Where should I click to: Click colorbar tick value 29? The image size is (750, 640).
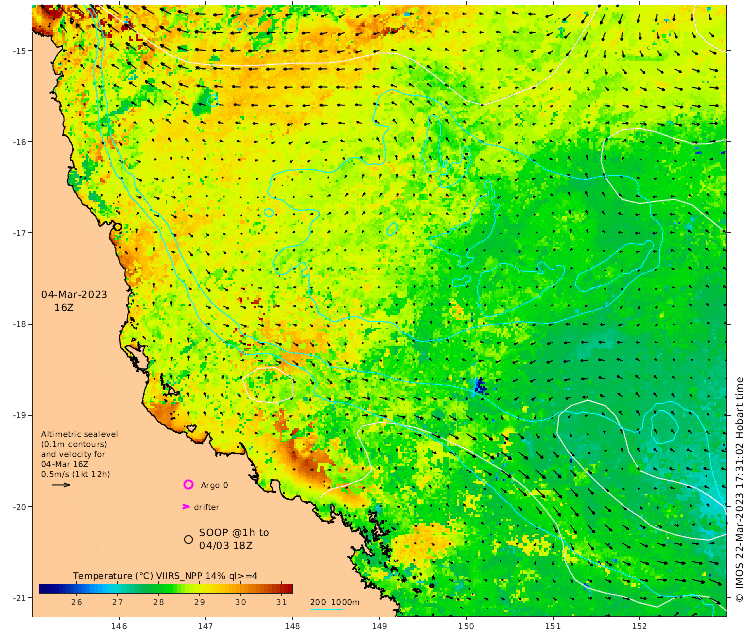(x=199, y=602)
